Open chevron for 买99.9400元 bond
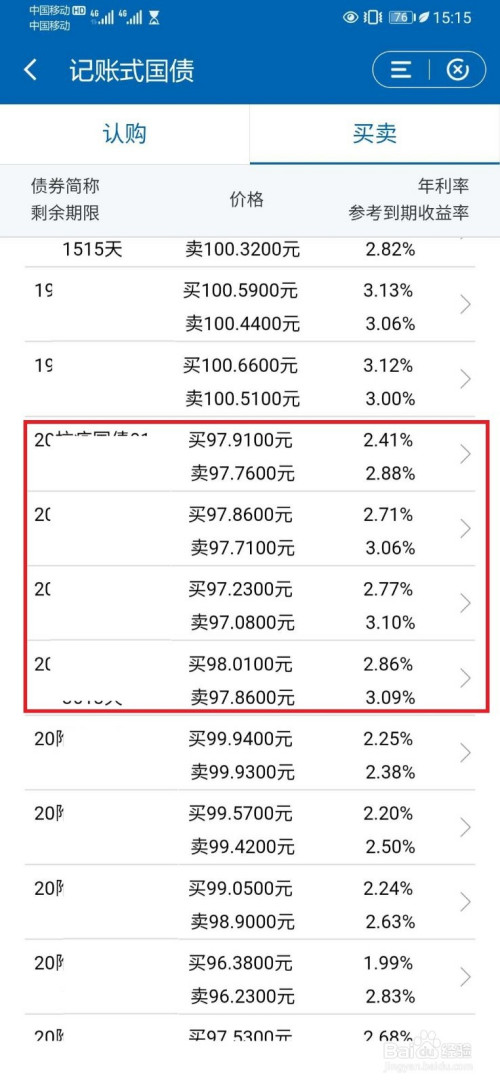500x1084 pixels. (465, 753)
